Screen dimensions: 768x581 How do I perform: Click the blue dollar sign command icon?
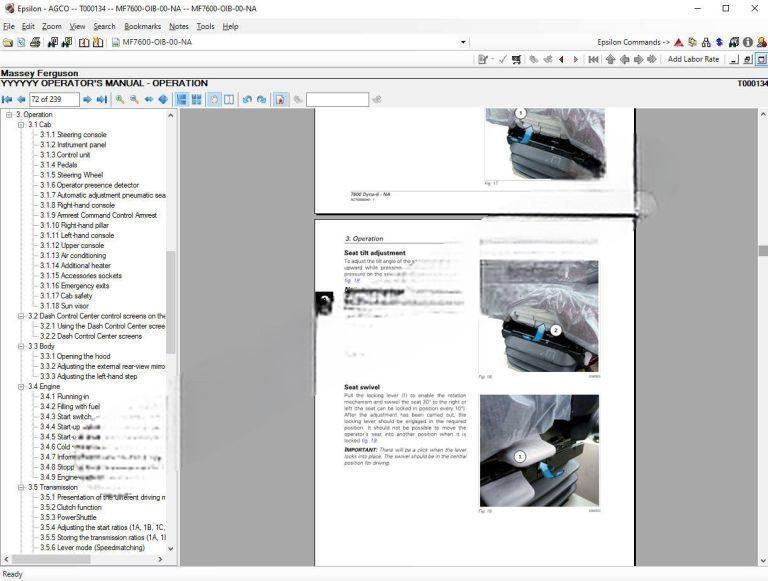click(720, 43)
